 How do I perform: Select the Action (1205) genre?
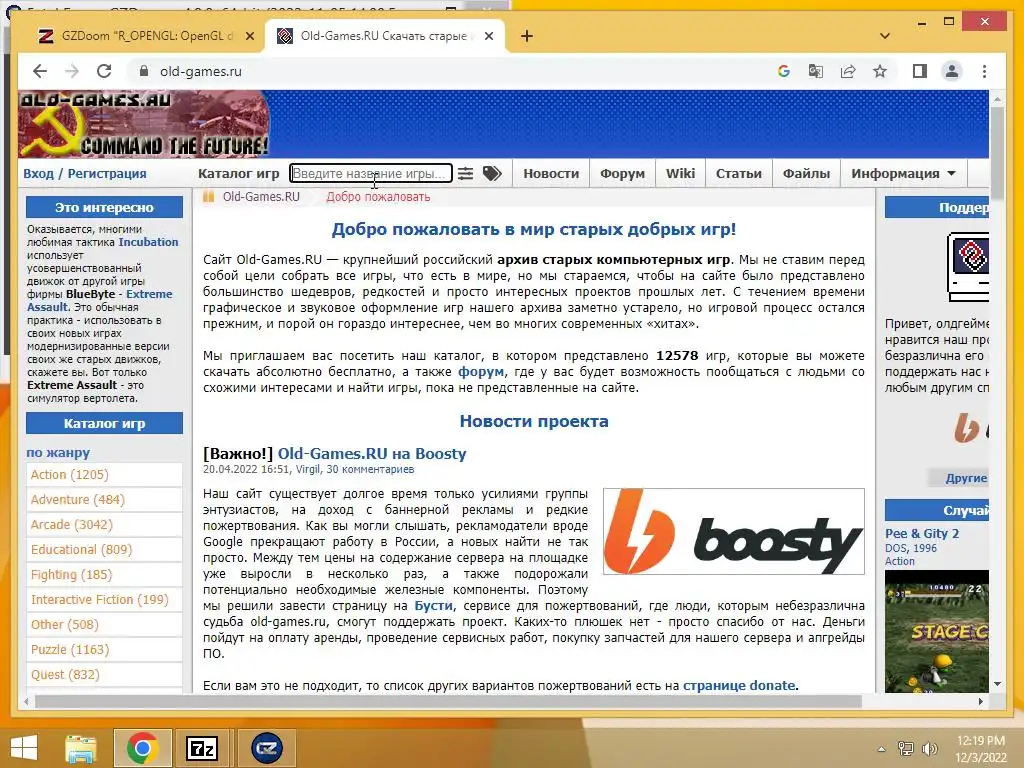70,475
